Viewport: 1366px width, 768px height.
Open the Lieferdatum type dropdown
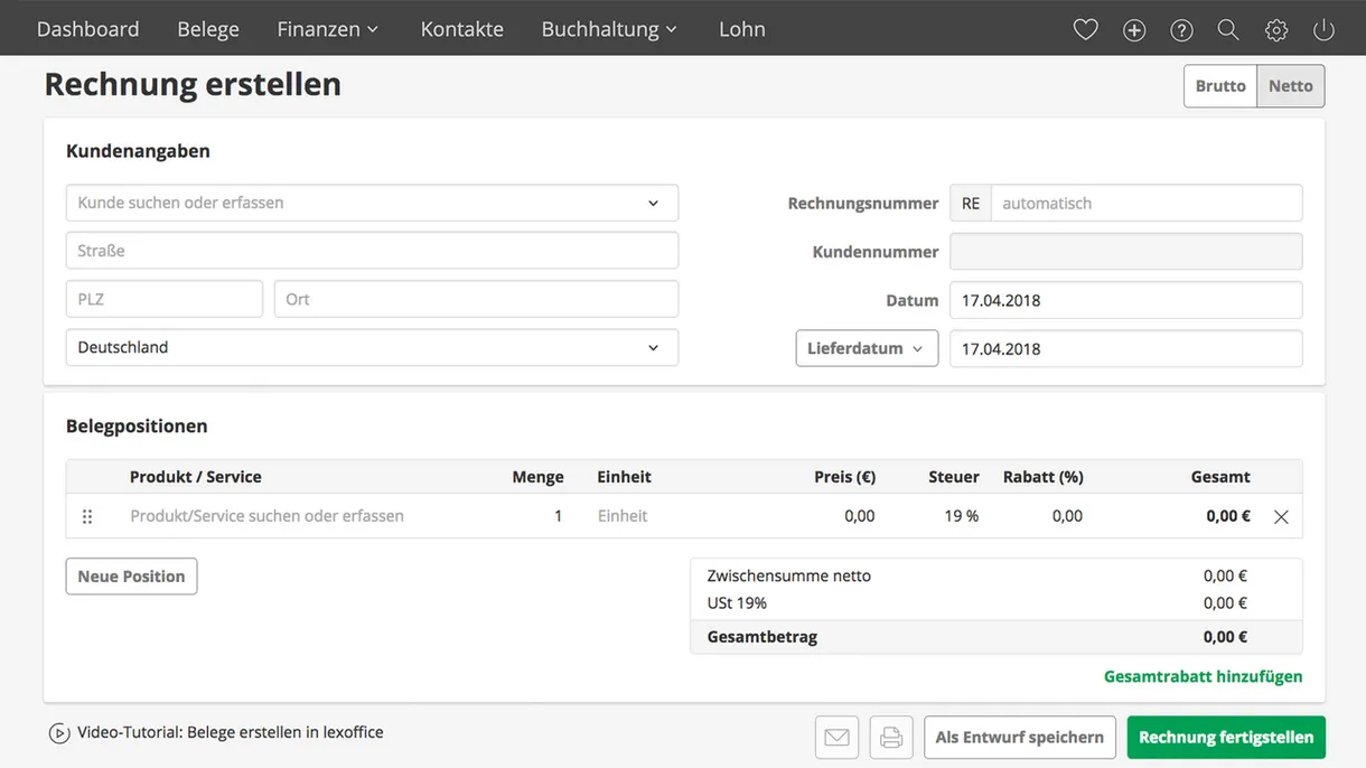866,349
